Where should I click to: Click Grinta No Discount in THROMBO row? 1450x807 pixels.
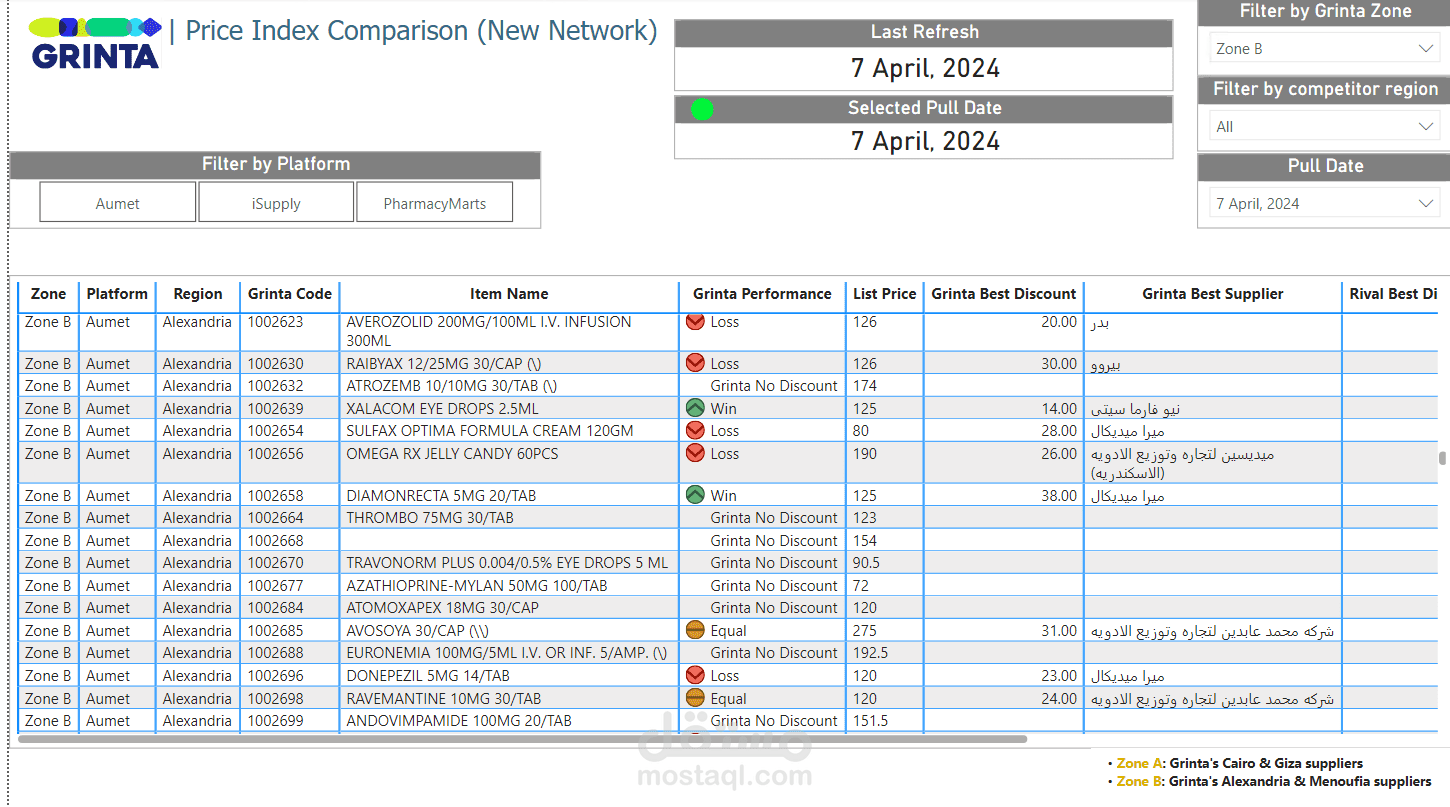[774, 517]
